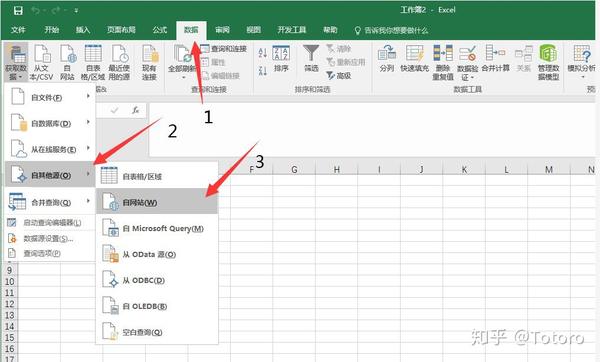Screen dimensions: 600x362
Task: Choose 从 OData 源(O) submenu item
Action: [x=157, y=254]
